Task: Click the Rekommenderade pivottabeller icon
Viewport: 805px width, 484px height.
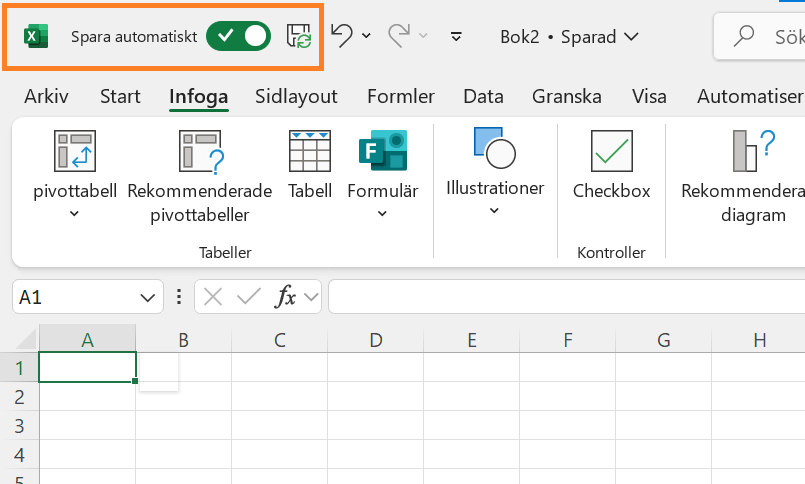Action: 201,151
